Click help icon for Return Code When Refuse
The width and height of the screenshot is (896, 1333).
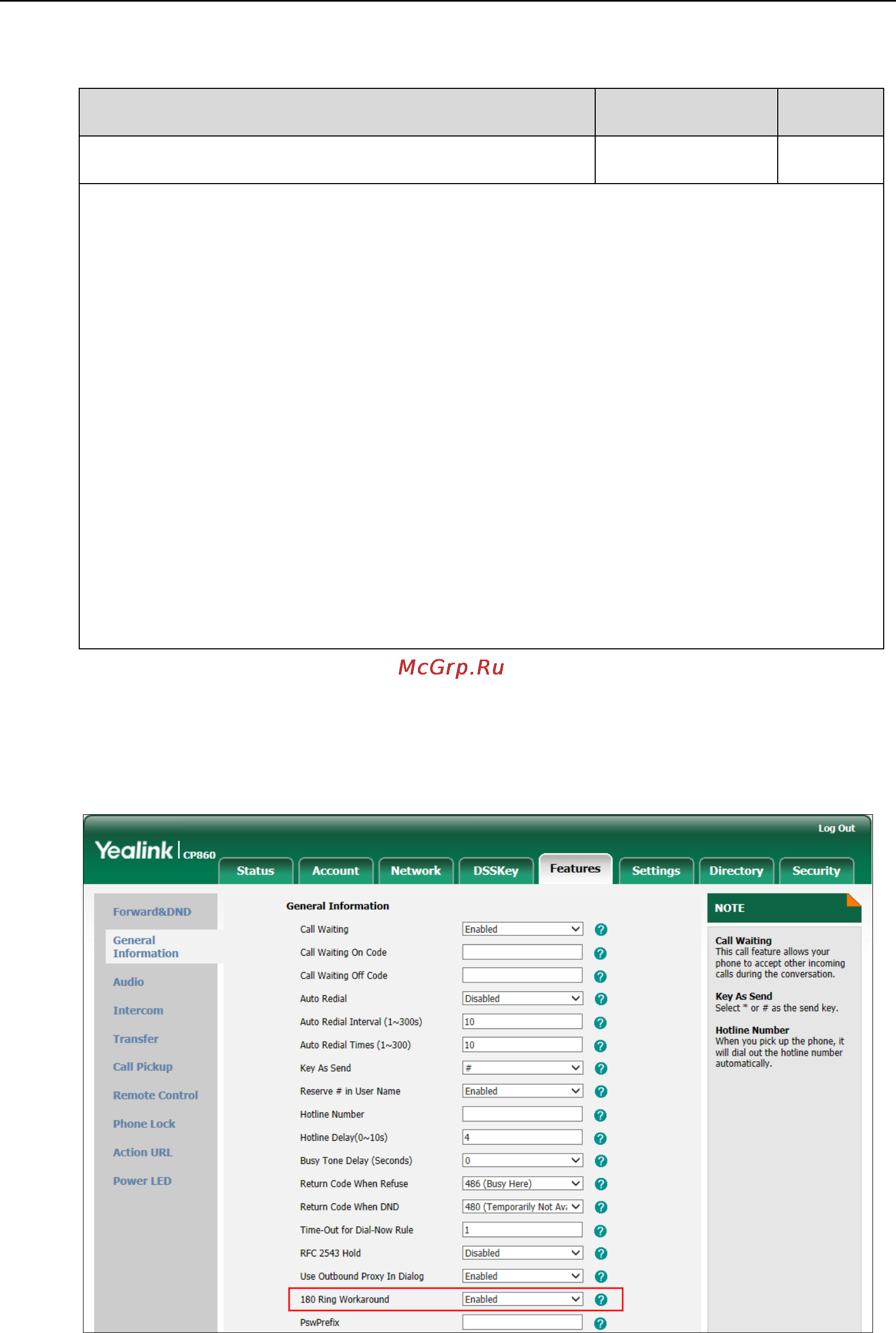(601, 1184)
